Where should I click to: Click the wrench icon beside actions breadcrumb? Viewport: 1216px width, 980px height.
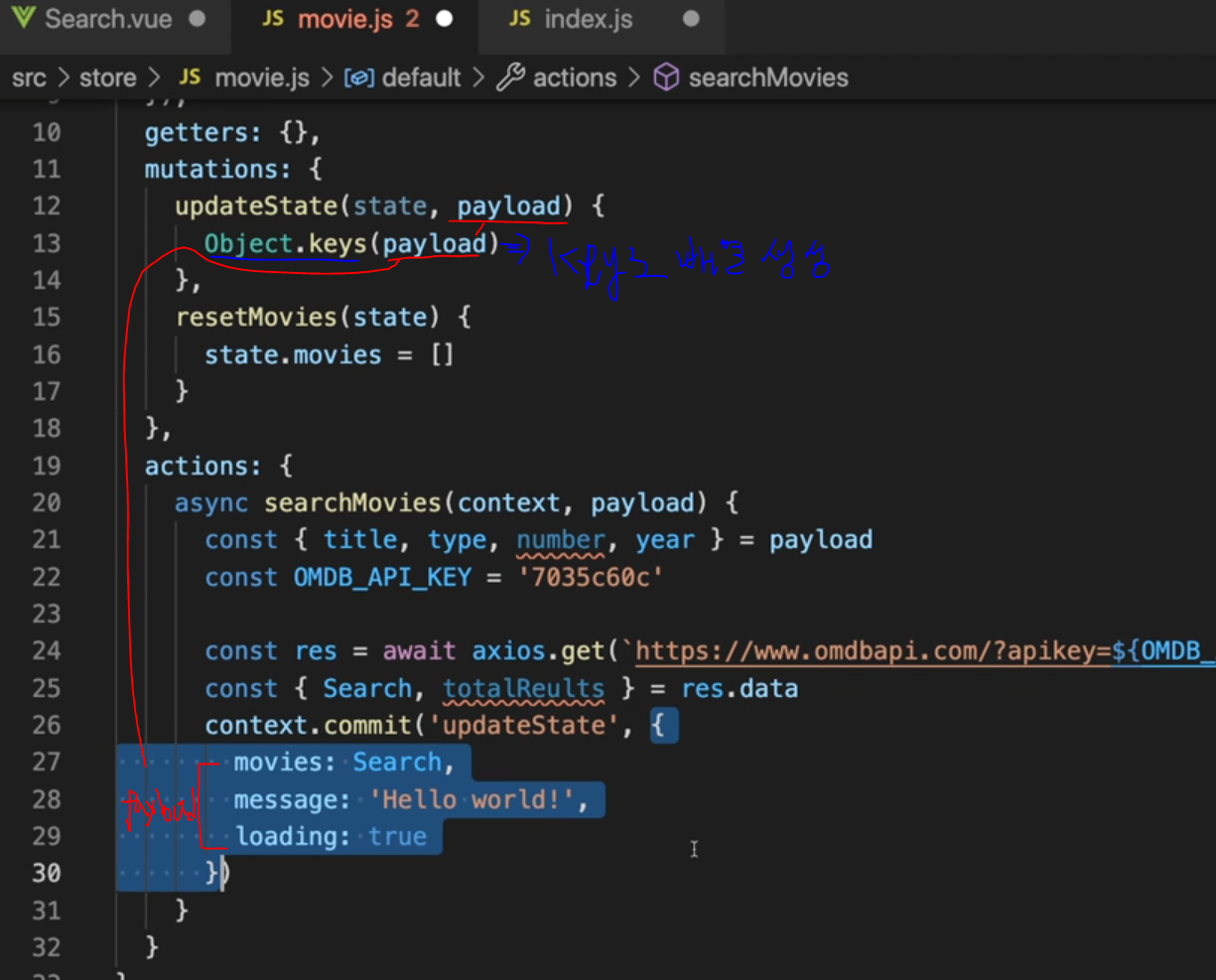click(x=510, y=77)
